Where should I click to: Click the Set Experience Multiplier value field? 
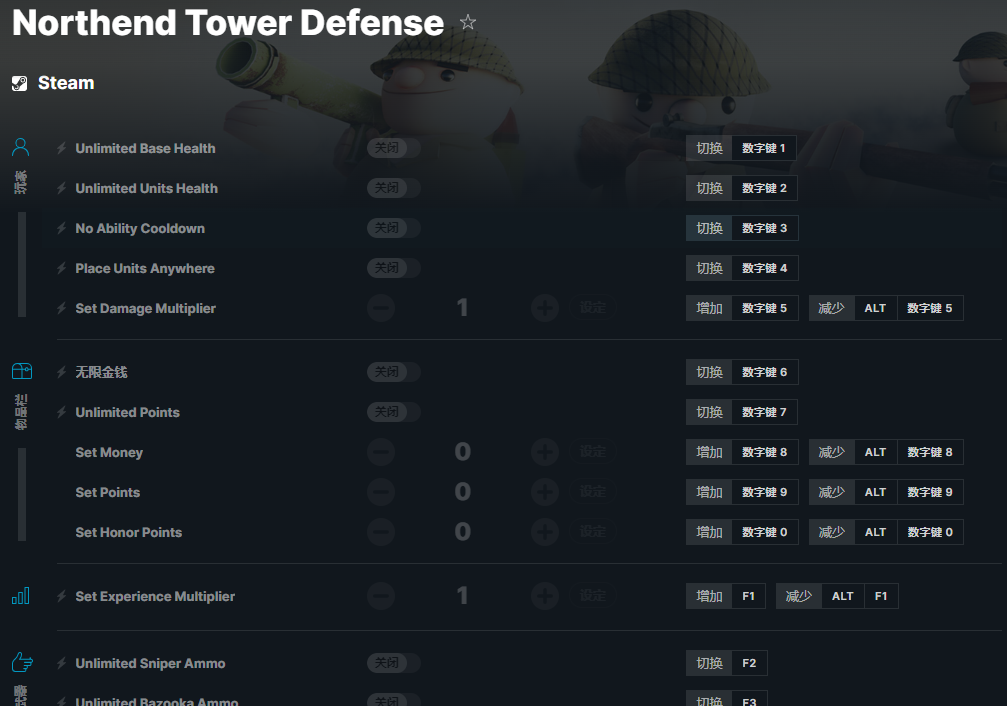click(462, 596)
